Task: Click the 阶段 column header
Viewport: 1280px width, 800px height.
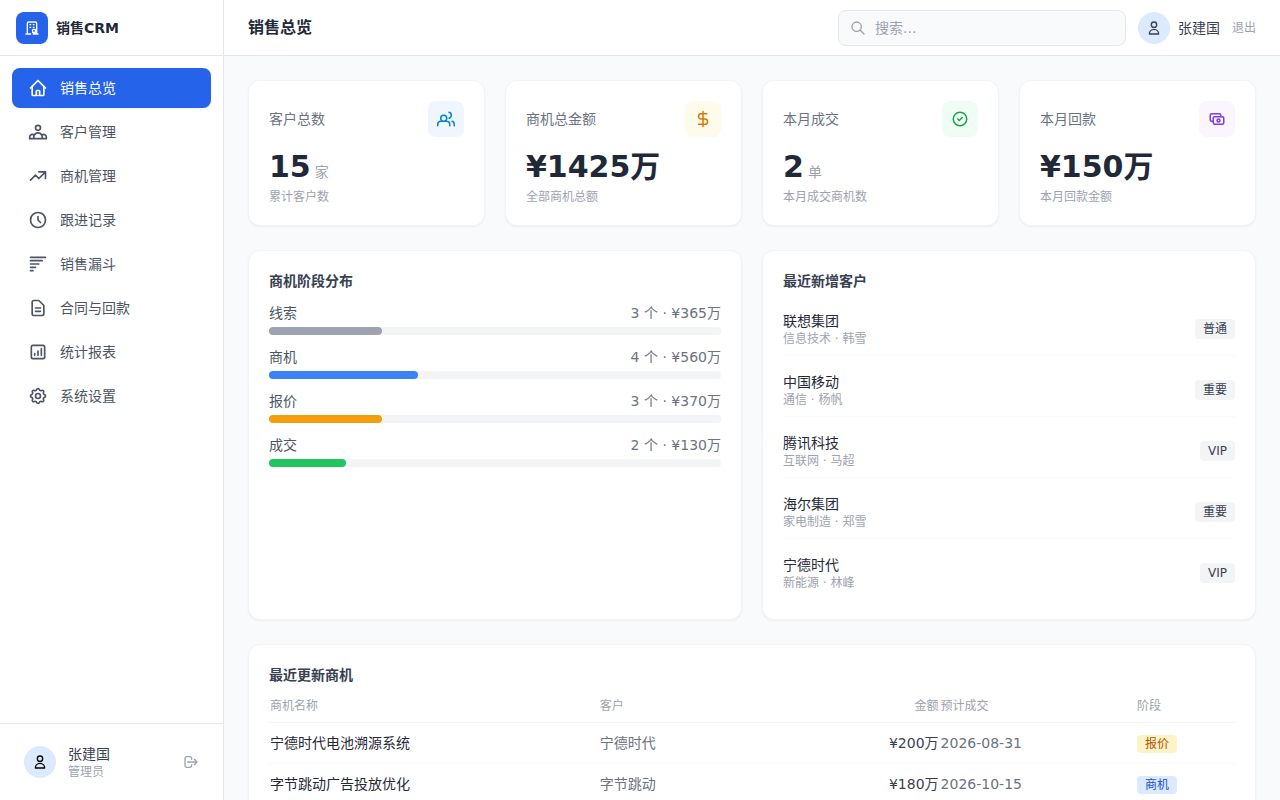Action: click(1149, 705)
